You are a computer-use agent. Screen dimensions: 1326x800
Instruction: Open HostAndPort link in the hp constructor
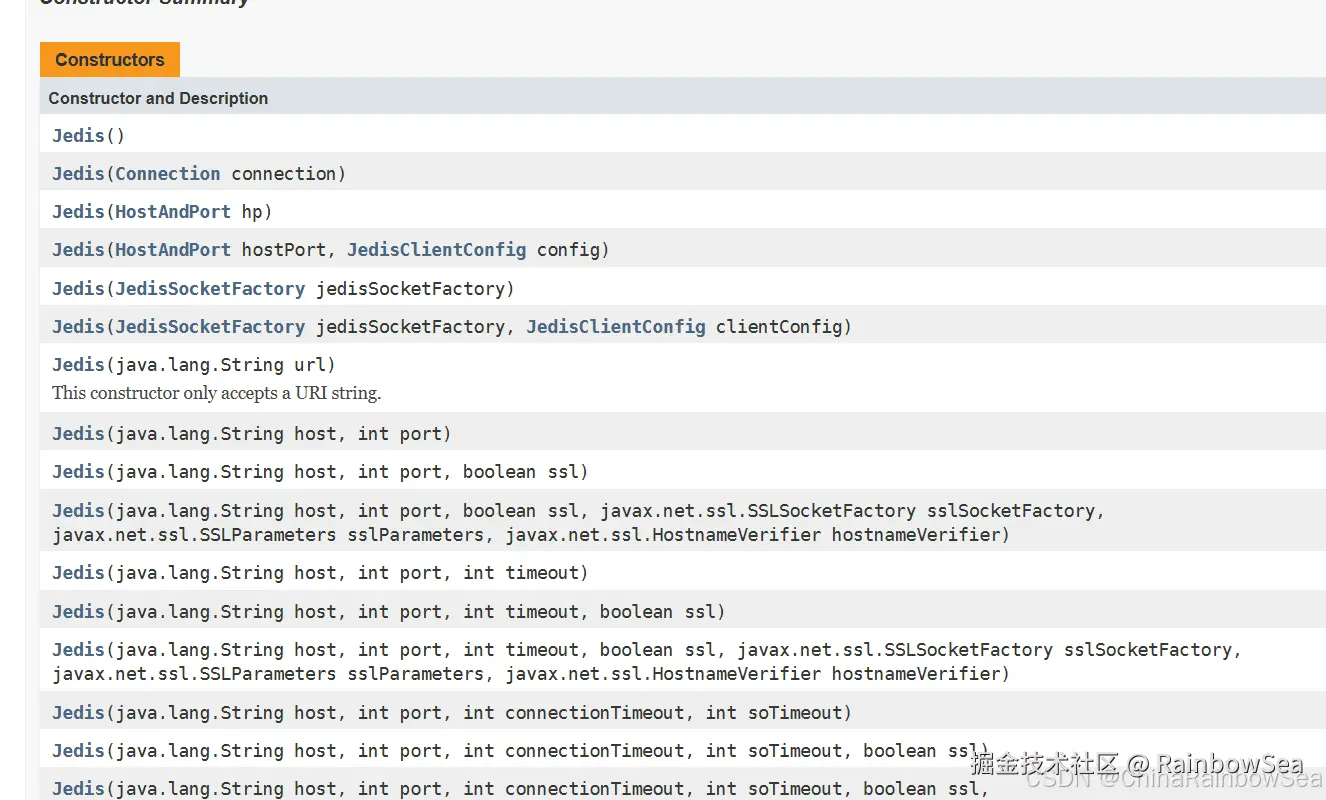173,211
